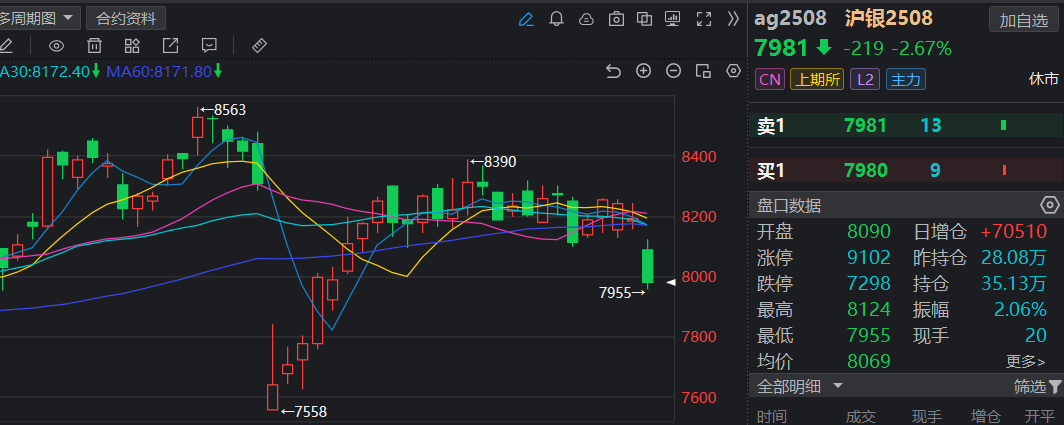The image size is (1064, 425).
Task: Click the chart layout settings icon
Action: [x=703, y=71]
